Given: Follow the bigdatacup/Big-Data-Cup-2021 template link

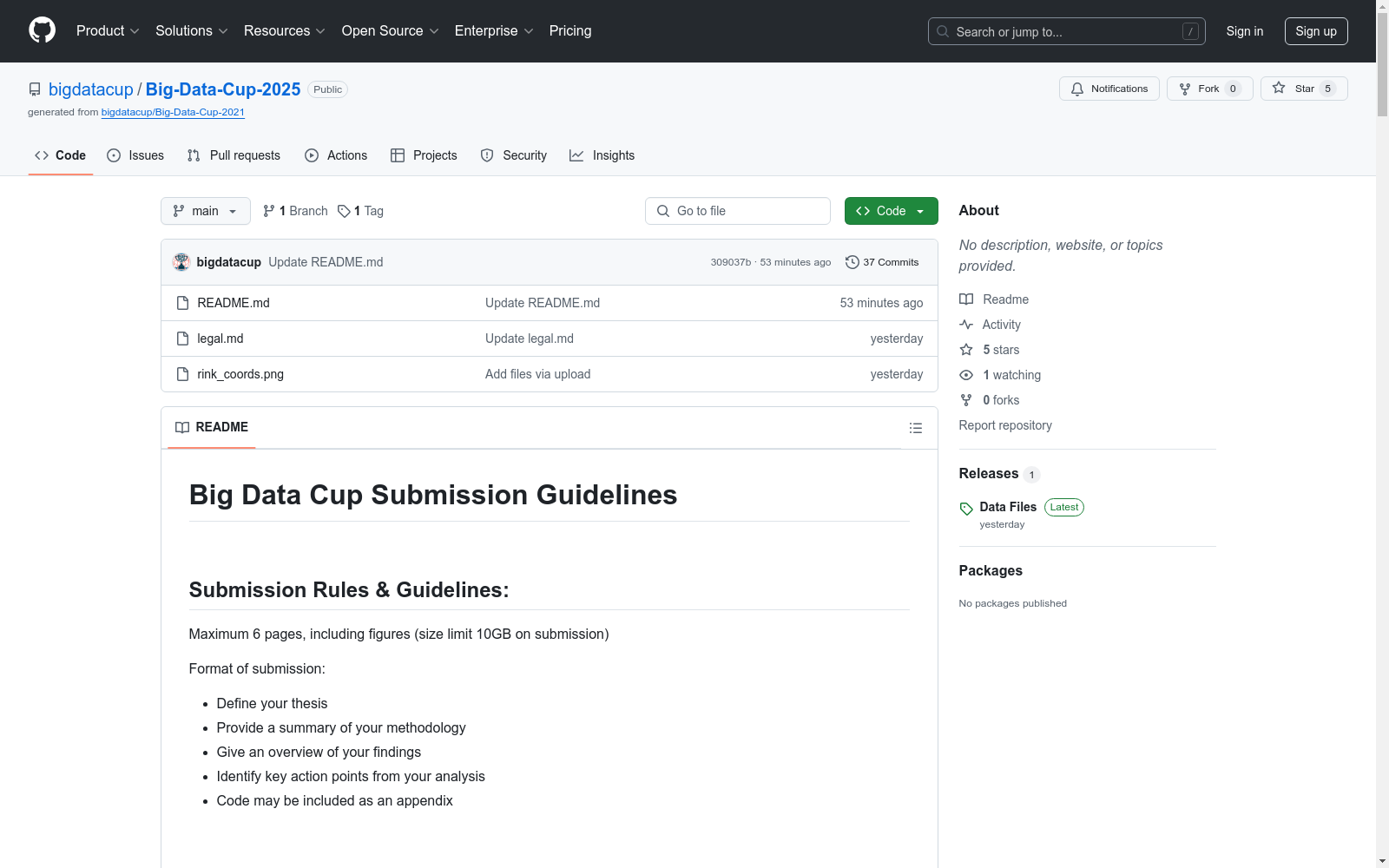Looking at the screenshot, I should pos(173,112).
